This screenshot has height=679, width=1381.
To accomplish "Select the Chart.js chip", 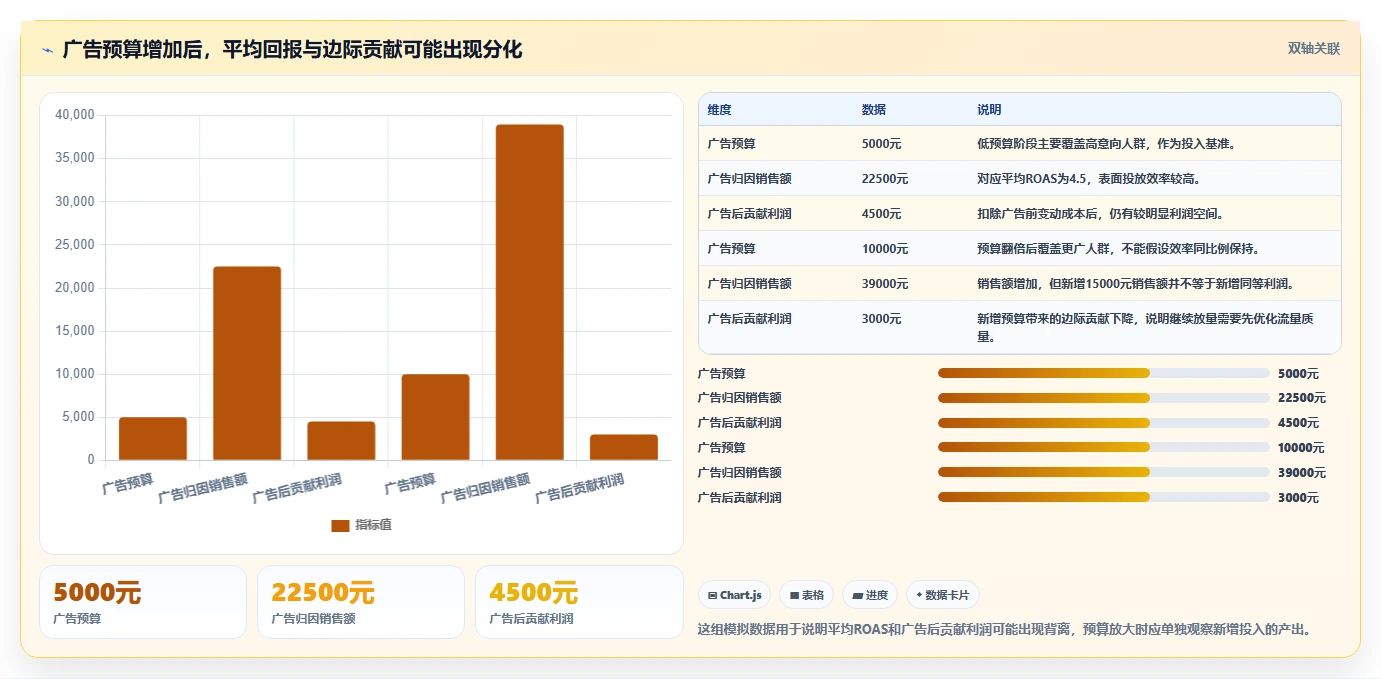I will tap(735, 595).
